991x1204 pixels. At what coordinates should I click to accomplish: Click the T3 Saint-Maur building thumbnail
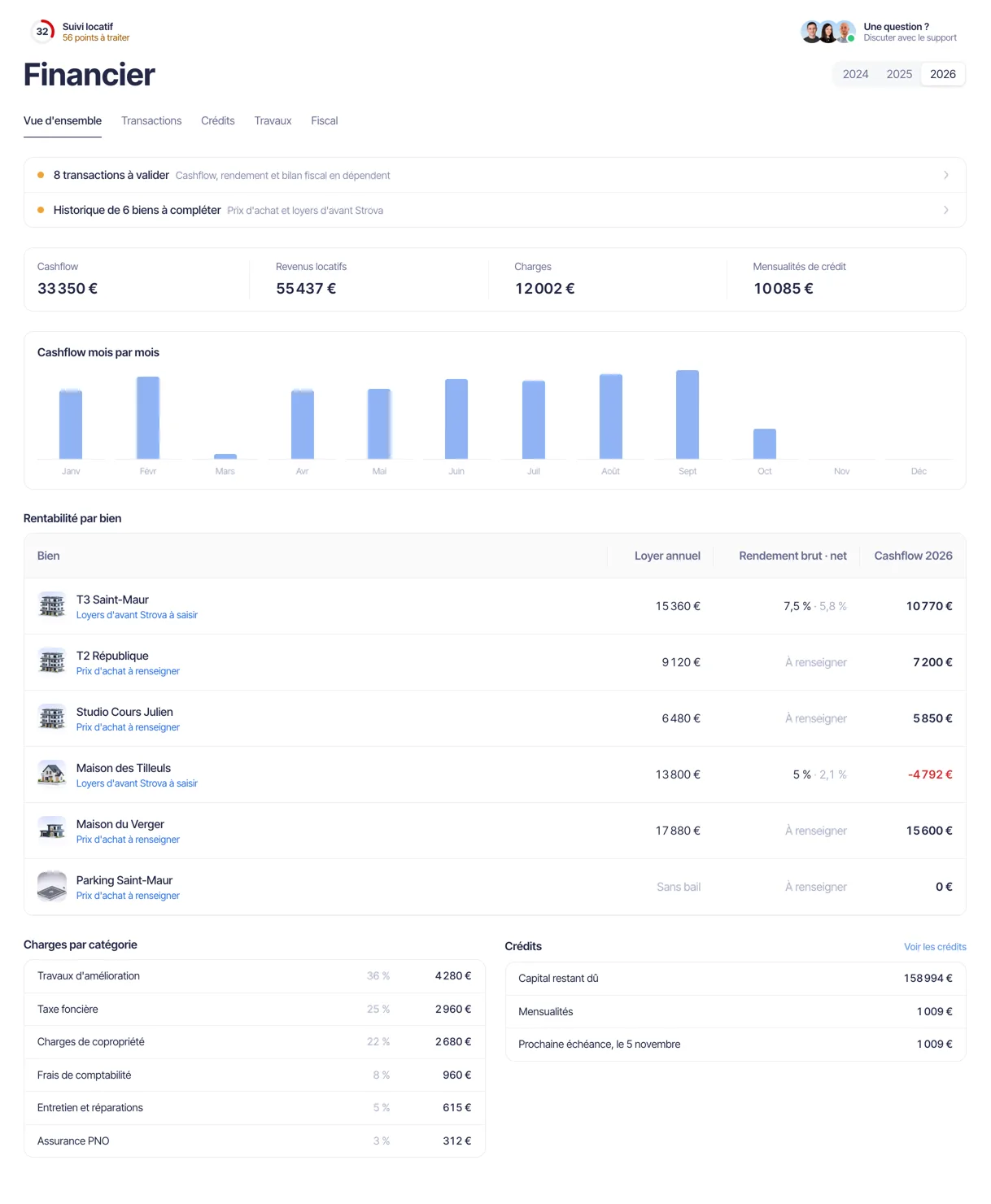pos(52,606)
